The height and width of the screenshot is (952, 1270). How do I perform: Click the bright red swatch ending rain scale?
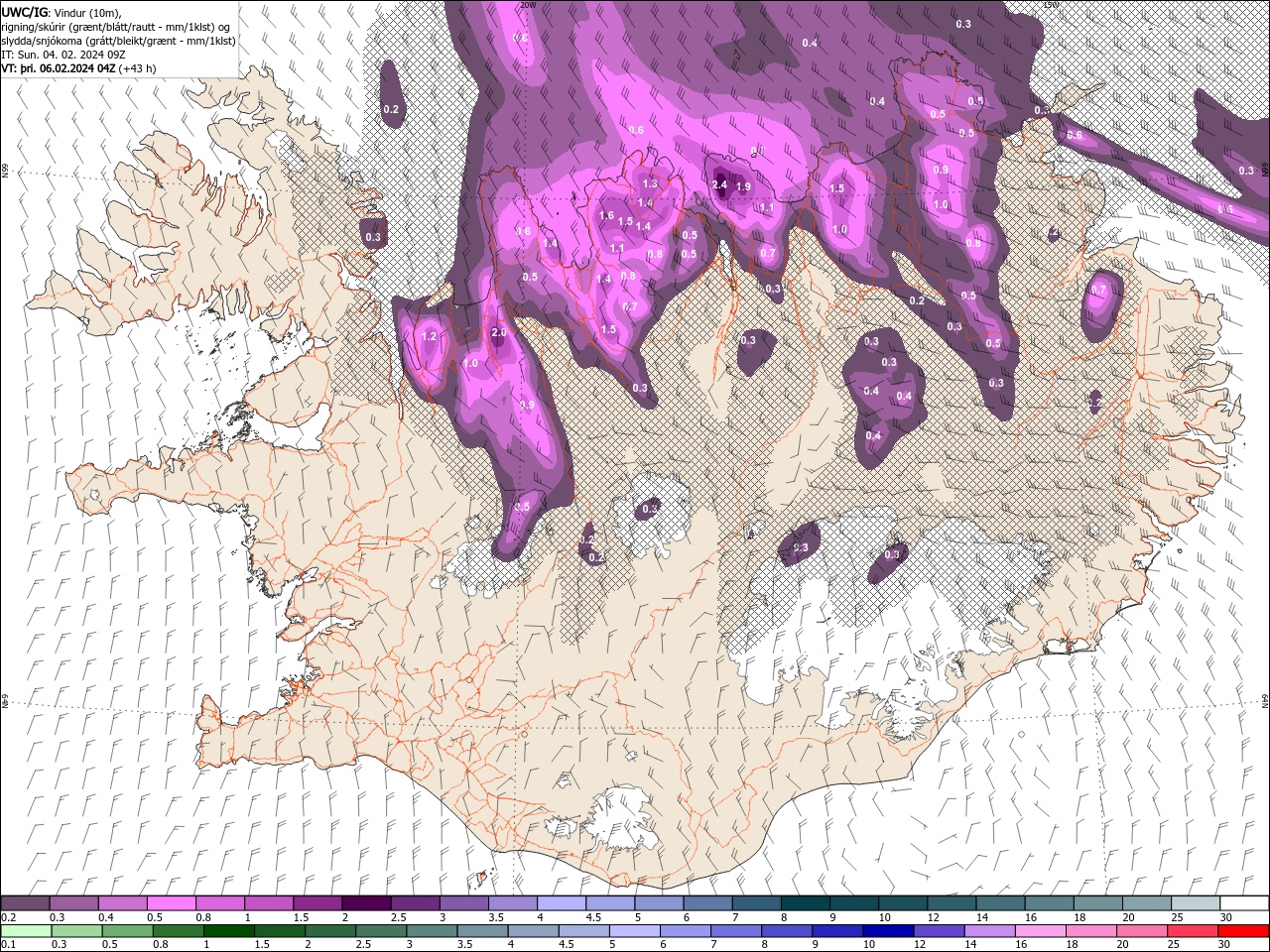[1243, 930]
